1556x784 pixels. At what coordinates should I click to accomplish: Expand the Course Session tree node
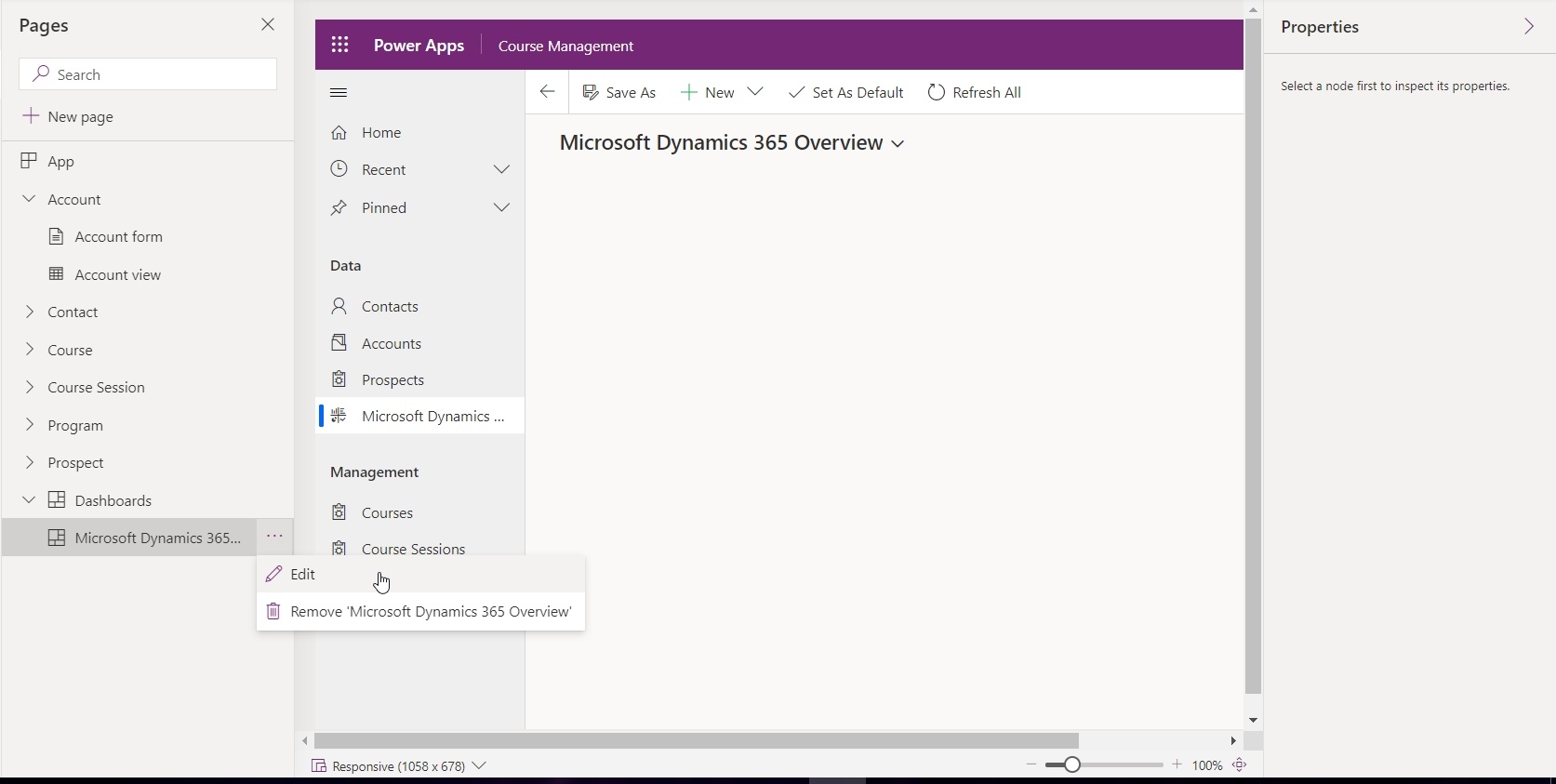click(29, 387)
